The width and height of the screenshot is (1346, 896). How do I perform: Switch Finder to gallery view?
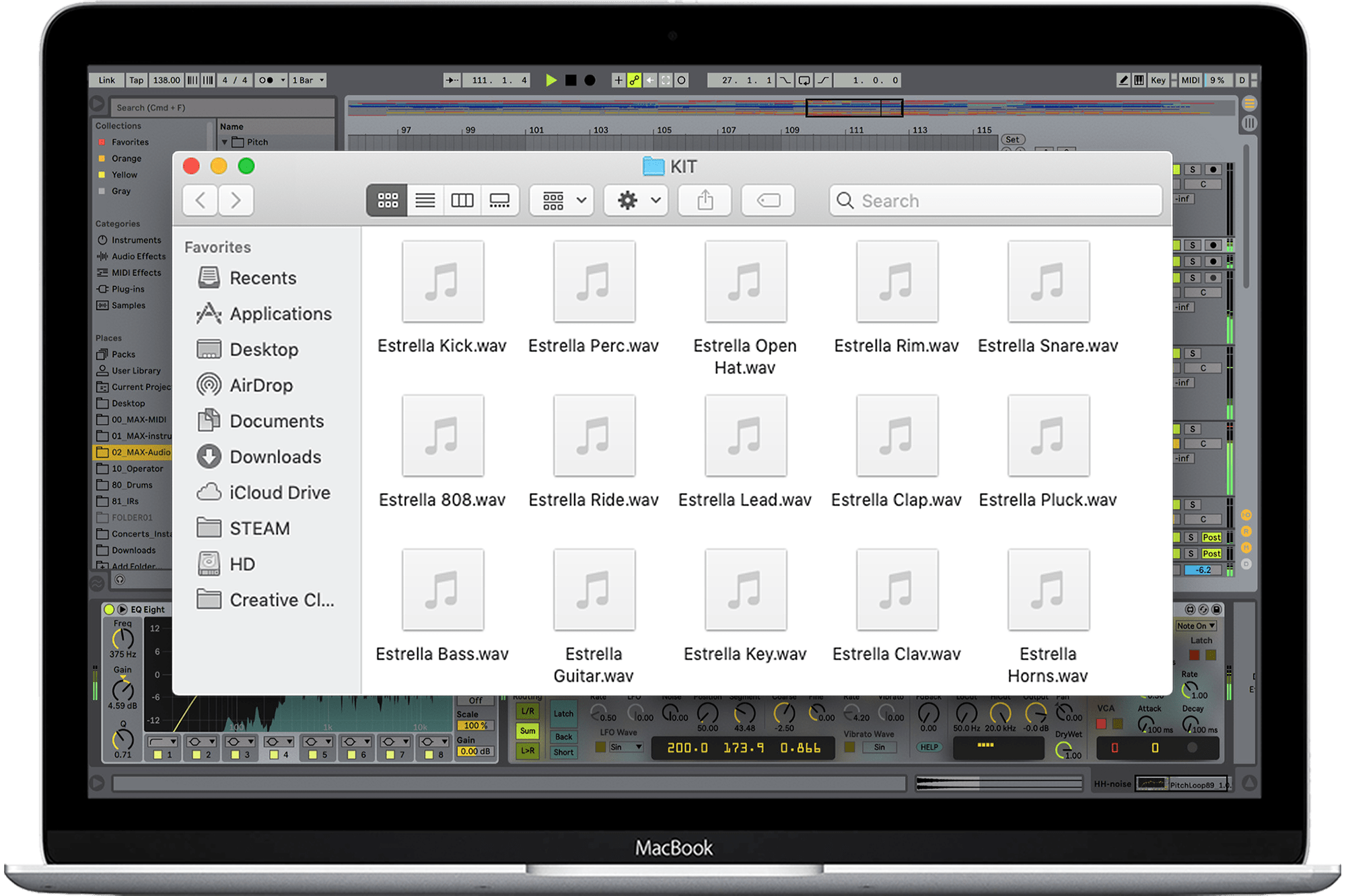tap(499, 200)
